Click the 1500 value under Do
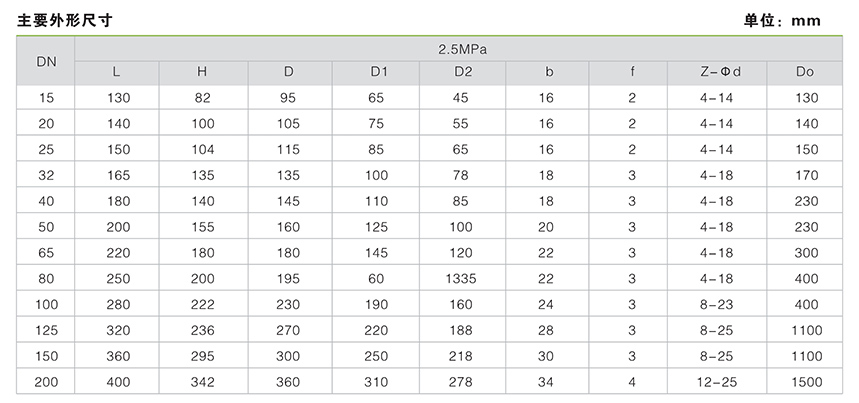This screenshot has width=859, height=403. 806,382
